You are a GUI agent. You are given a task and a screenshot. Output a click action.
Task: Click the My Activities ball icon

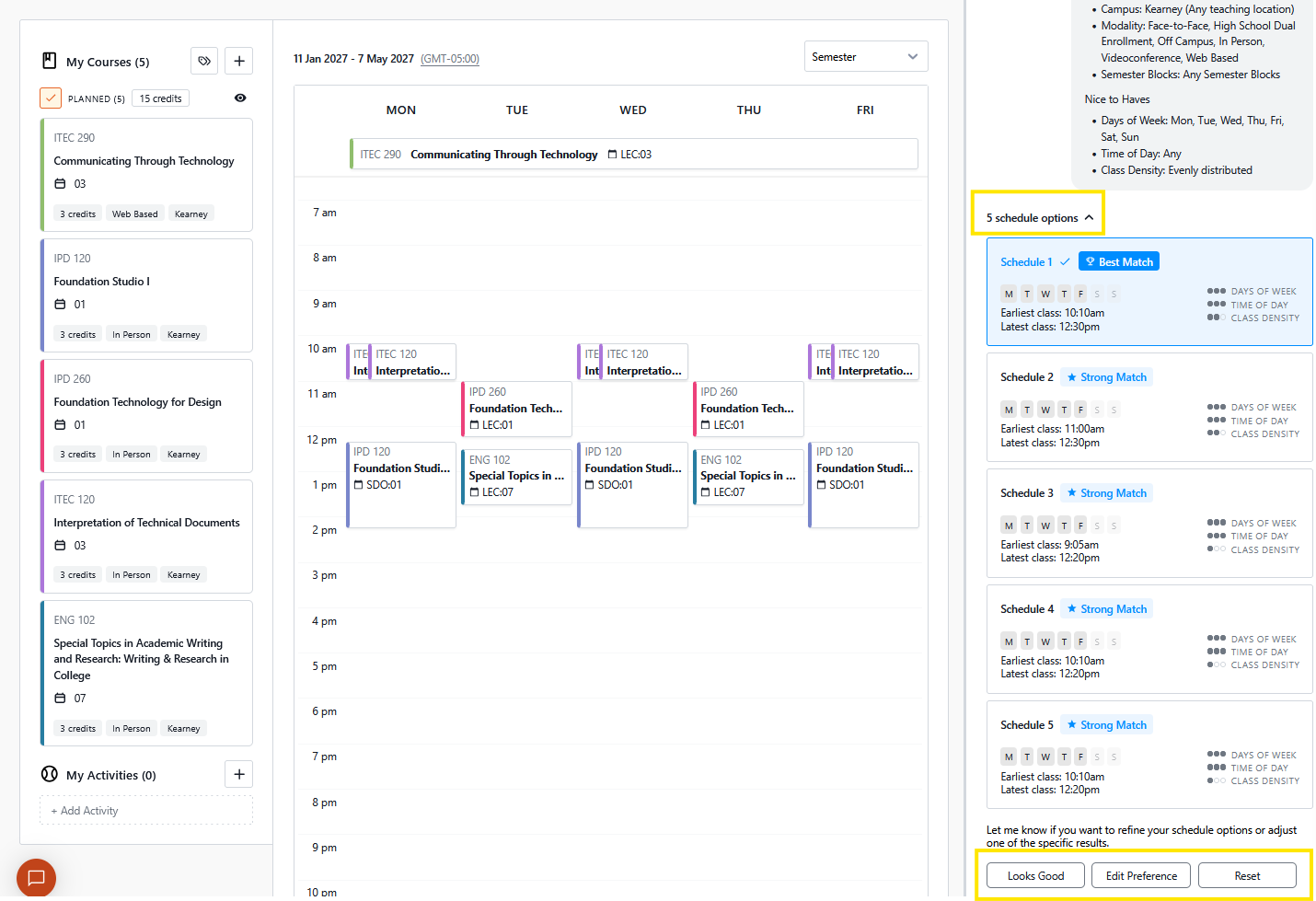(50, 774)
